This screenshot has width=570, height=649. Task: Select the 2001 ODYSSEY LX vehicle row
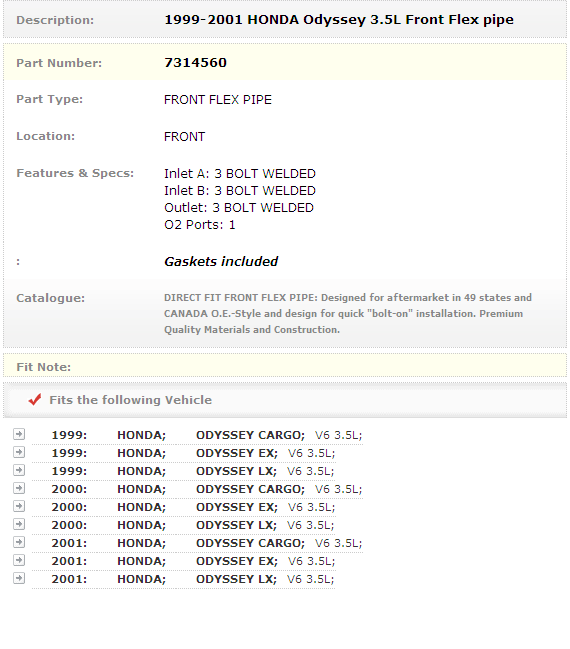click(x=184, y=579)
